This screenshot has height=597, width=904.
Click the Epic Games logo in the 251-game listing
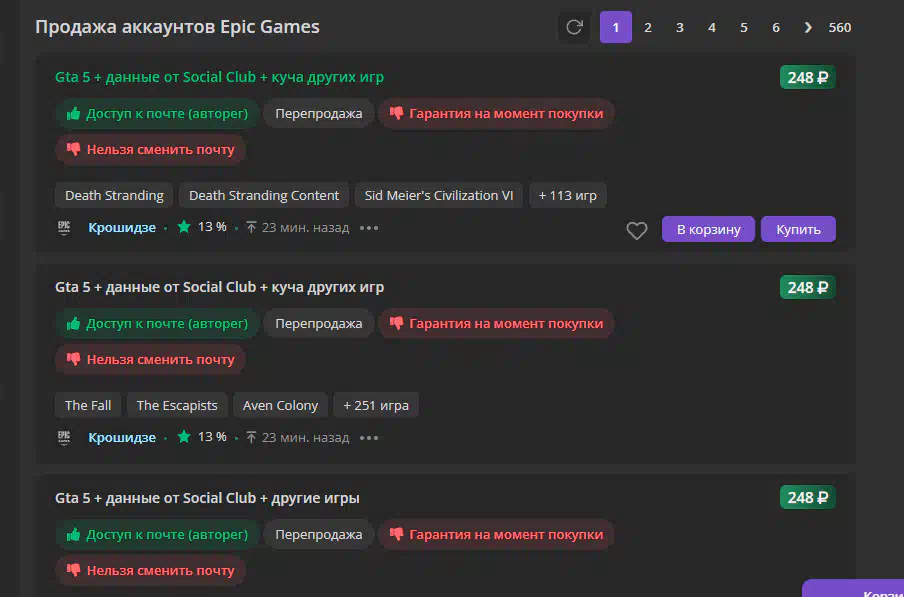point(64,437)
